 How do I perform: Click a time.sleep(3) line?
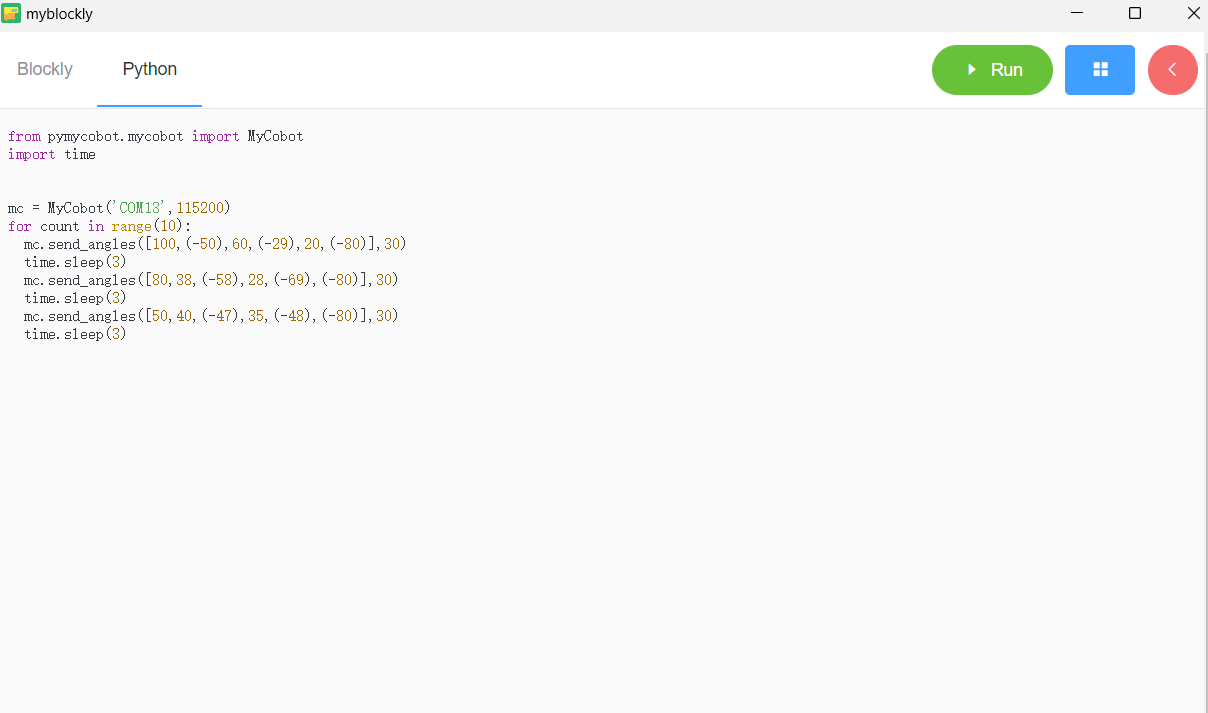pyautogui.click(x=72, y=261)
